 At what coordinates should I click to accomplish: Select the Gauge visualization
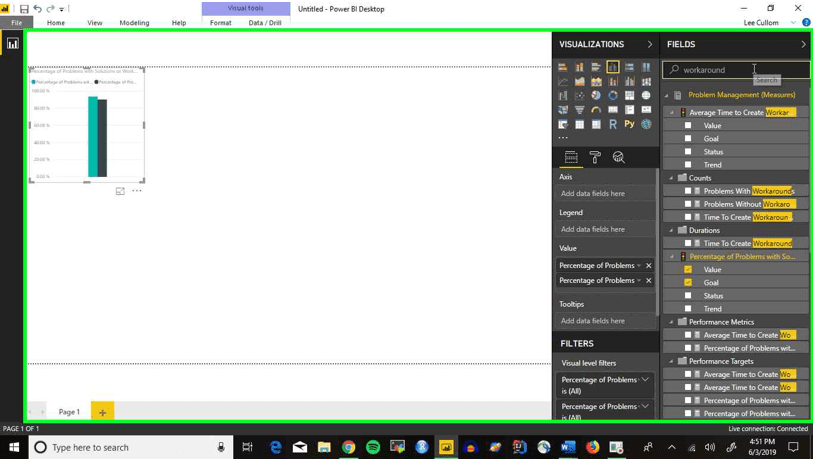[x=596, y=110]
